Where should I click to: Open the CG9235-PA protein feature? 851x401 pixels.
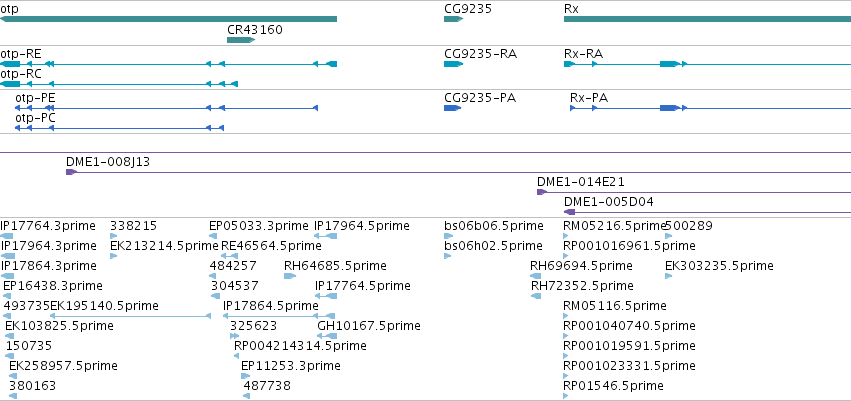tap(452, 108)
